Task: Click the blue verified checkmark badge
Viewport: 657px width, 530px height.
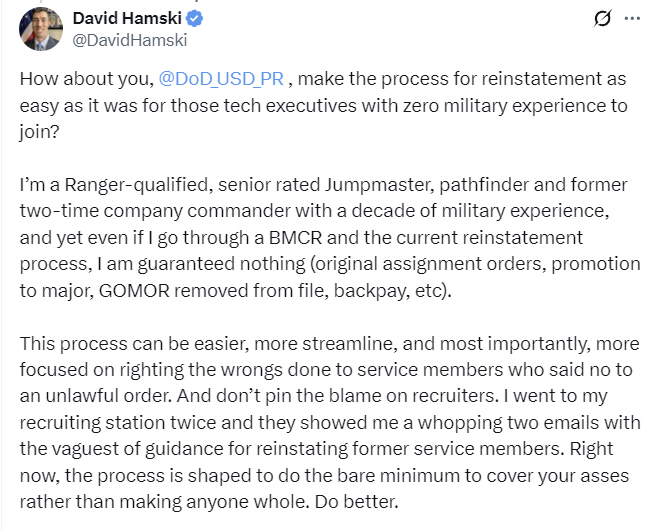Action: click(194, 18)
